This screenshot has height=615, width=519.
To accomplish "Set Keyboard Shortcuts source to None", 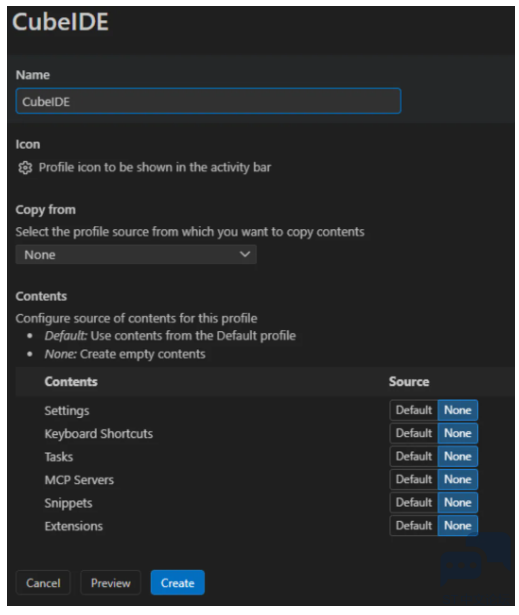I will tap(457, 433).
